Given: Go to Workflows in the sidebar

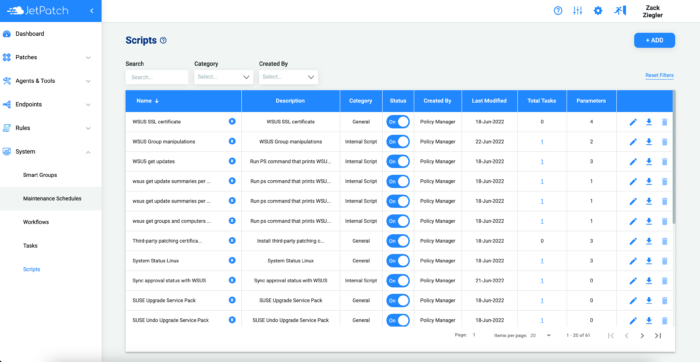Looking at the screenshot, I should tap(36, 222).
